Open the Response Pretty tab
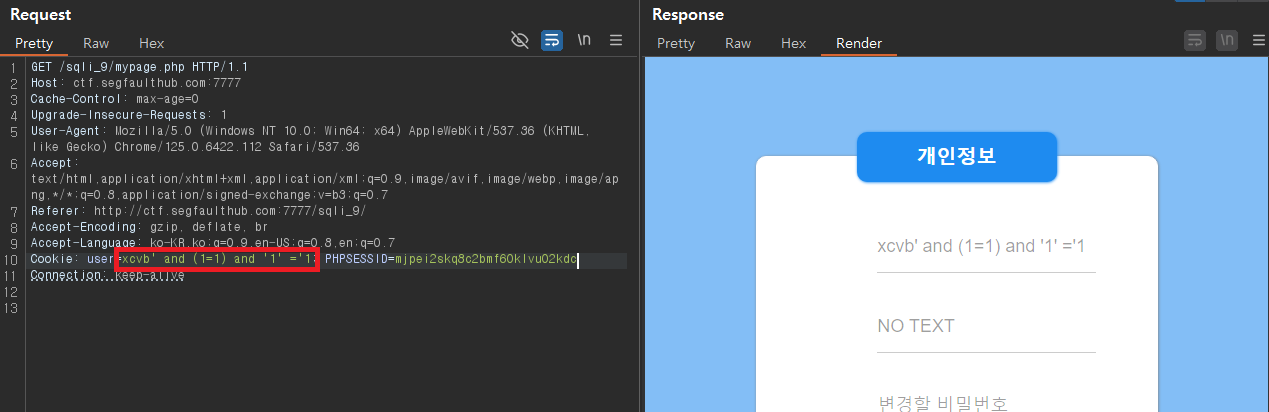This screenshot has height=412, width=1269. coord(675,43)
